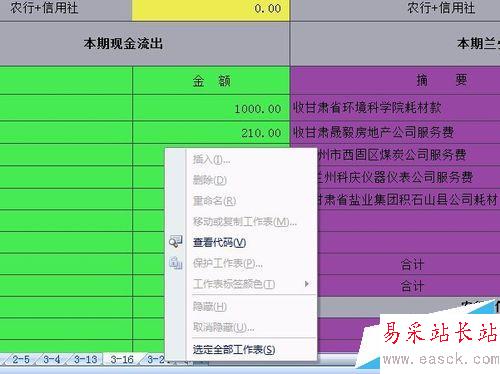Click the 1000.00 amount cell
Viewport: 500px width, 374px height.
click(x=211, y=108)
